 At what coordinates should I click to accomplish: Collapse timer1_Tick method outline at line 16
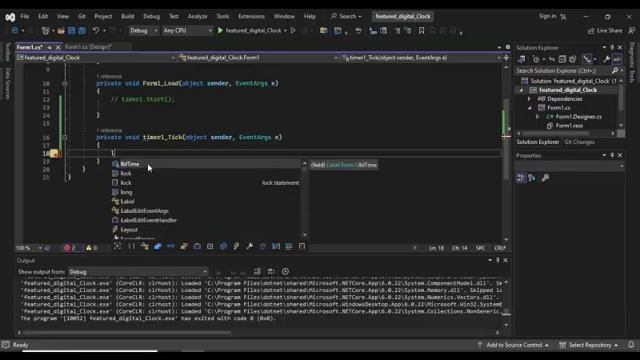coord(65,138)
